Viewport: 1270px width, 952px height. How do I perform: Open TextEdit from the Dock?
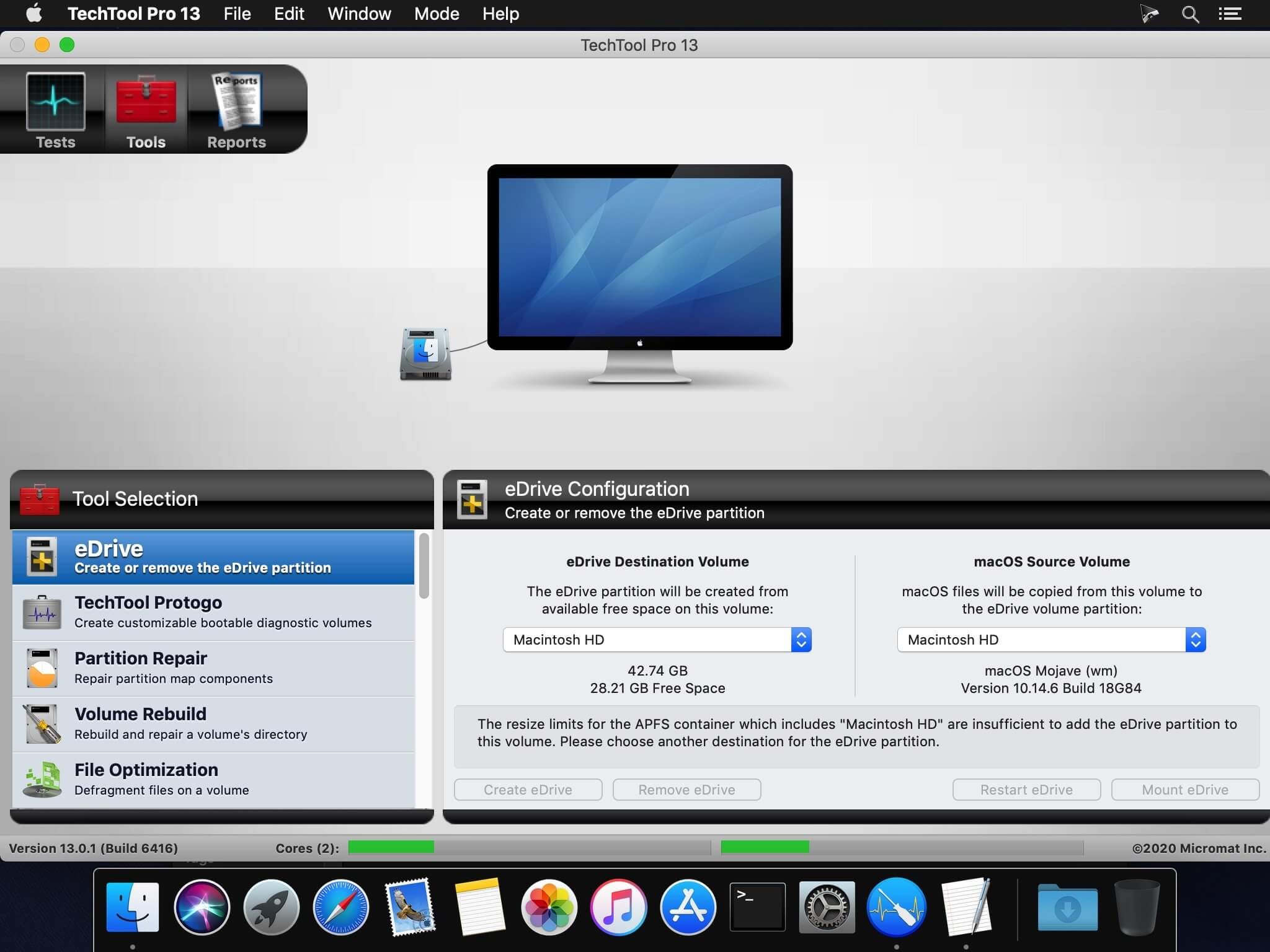pyautogui.click(x=966, y=907)
